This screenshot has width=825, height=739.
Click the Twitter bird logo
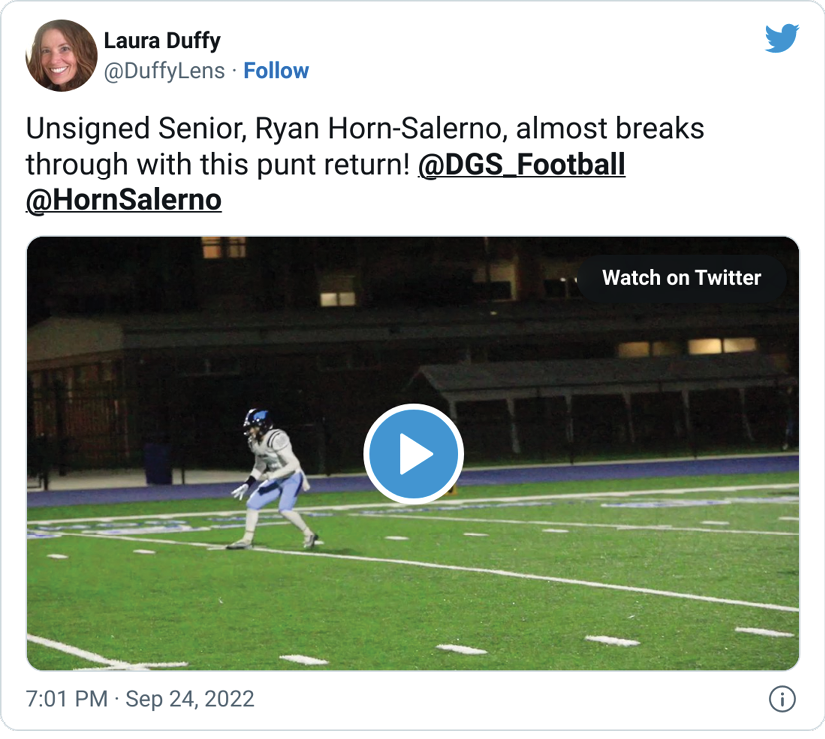(x=782, y=38)
